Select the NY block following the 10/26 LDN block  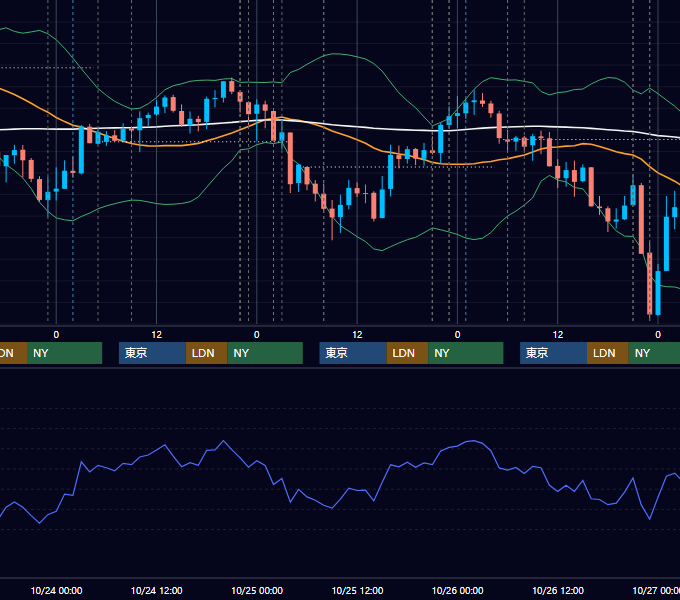pyautogui.click(x=654, y=353)
